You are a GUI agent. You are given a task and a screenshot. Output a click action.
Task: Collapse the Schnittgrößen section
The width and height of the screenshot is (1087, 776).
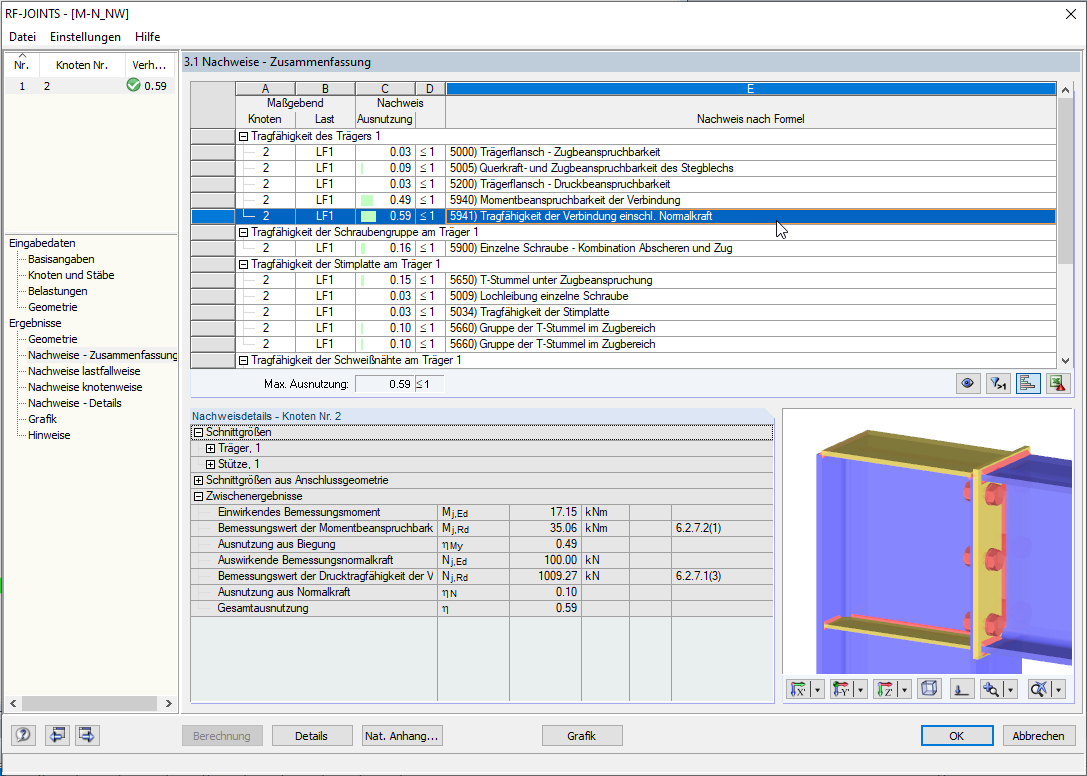[198, 433]
